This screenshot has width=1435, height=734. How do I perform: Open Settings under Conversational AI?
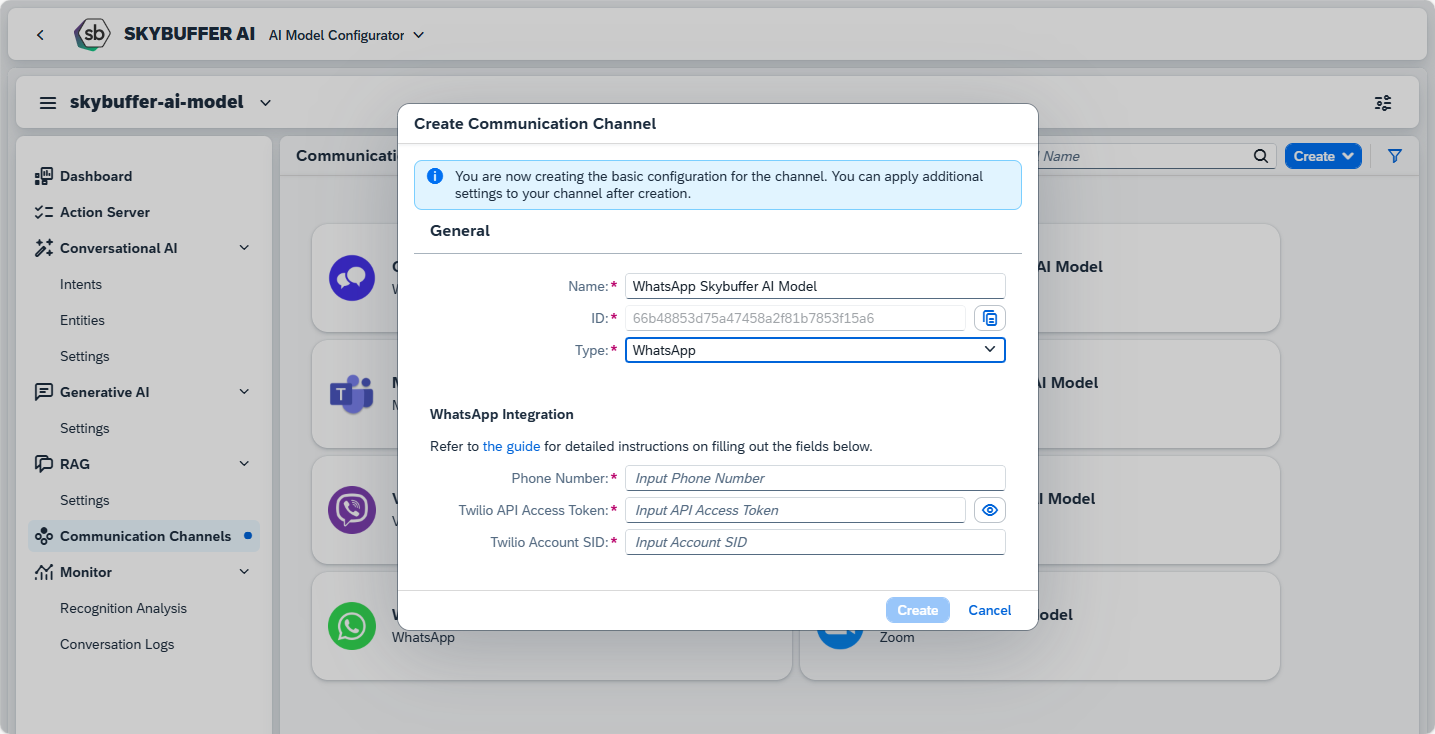[85, 356]
